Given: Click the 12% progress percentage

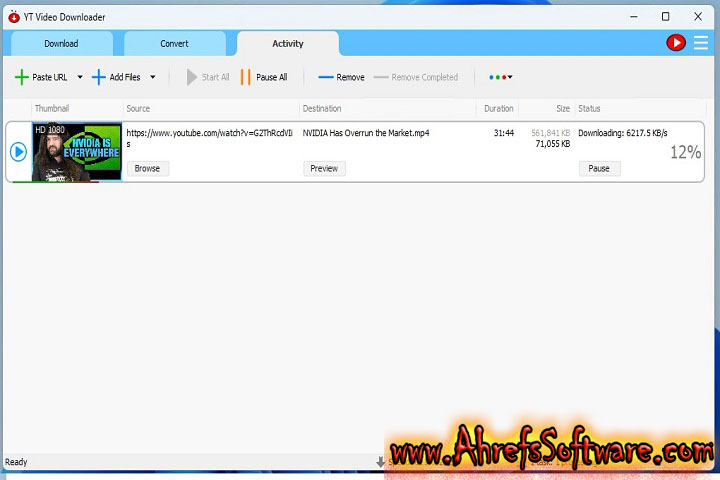Looking at the screenshot, I should [686, 152].
